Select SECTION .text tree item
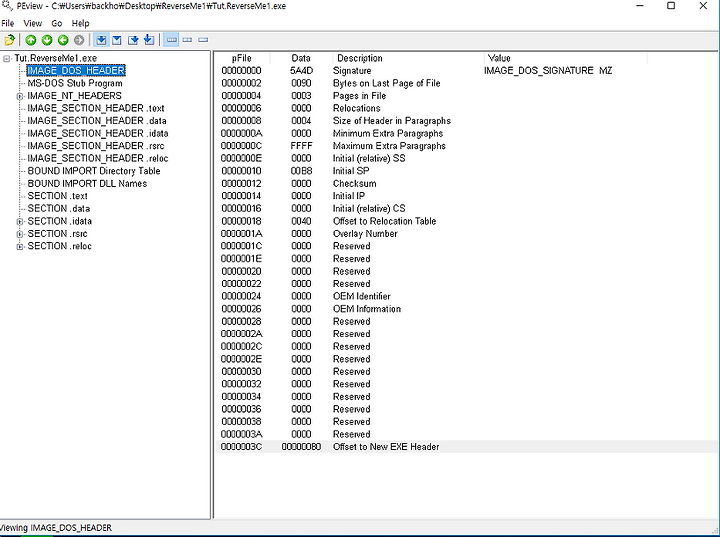This screenshot has height=537, width=720. (x=57, y=196)
